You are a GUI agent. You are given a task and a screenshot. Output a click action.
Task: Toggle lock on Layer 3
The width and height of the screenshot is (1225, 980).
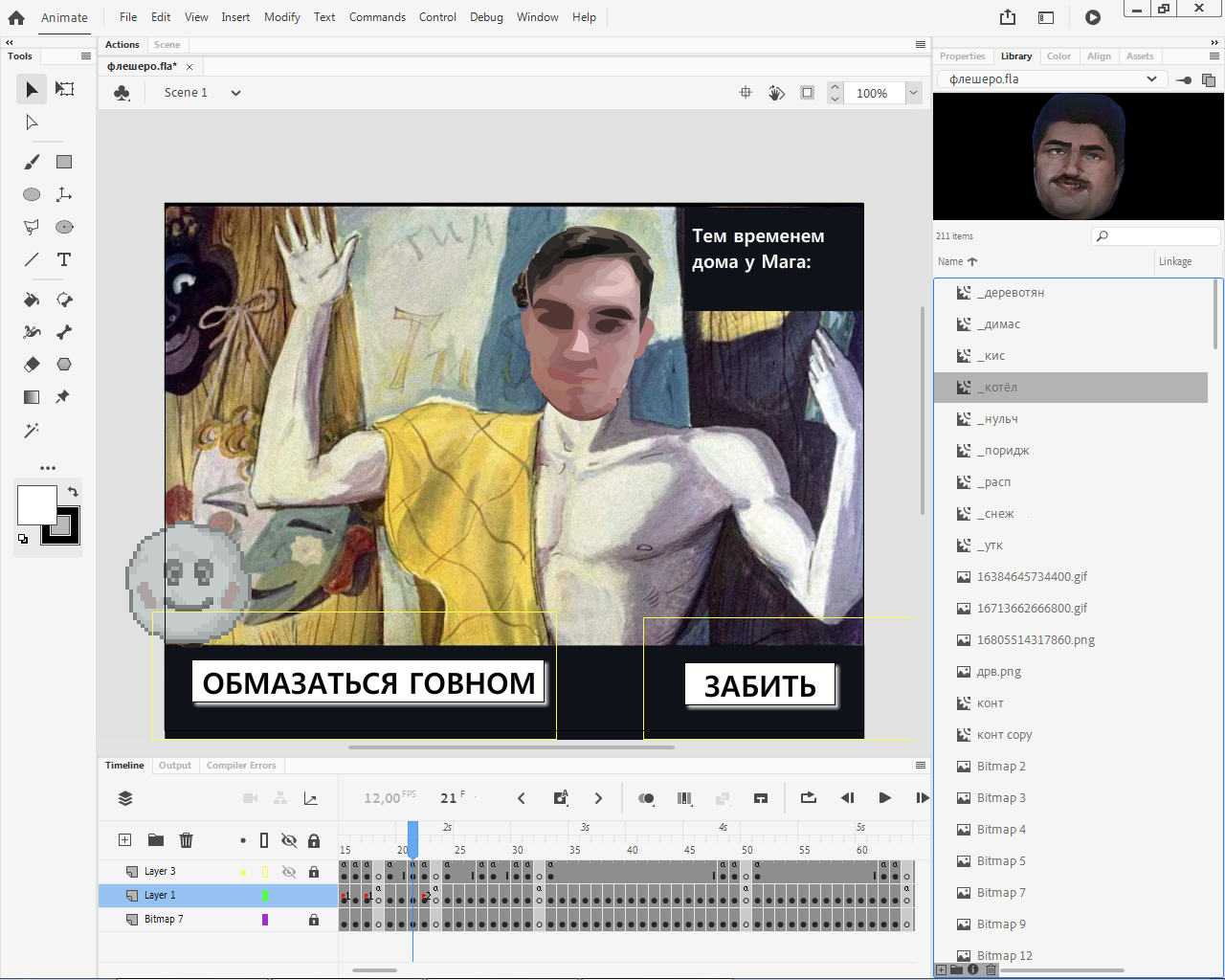(x=314, y=872)
